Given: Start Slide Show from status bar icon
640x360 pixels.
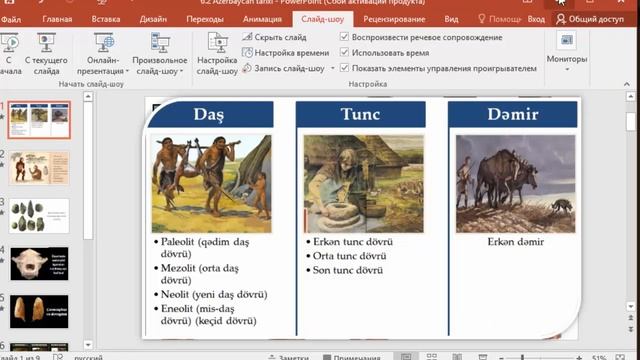Looking at the screenshot, I should click(x=482, y=357).
